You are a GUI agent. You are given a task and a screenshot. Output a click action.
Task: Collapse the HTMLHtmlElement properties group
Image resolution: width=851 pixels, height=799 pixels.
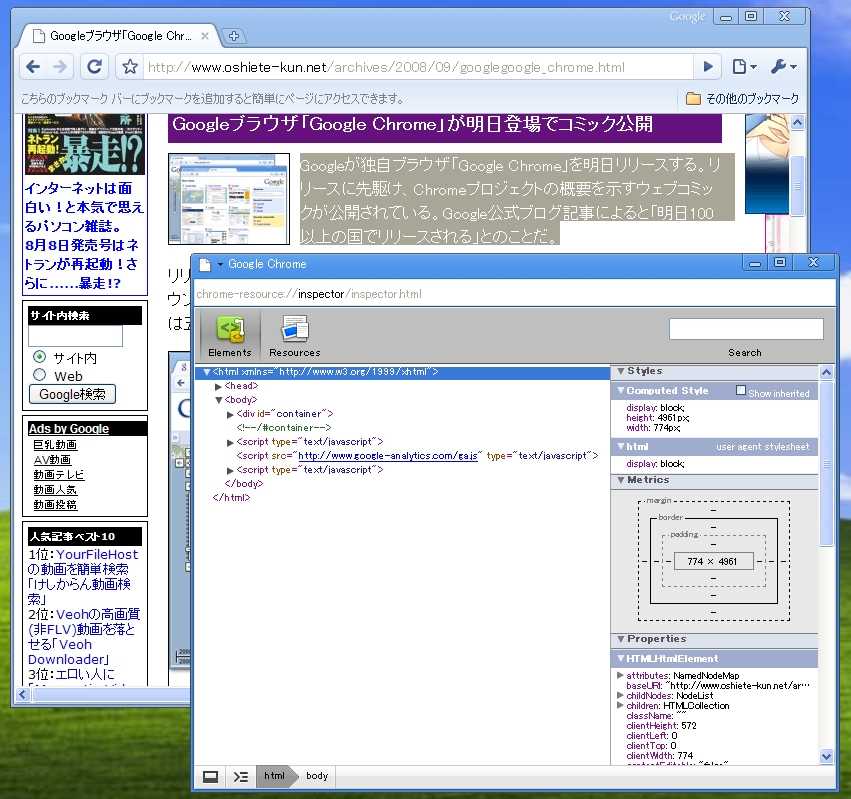621,658
